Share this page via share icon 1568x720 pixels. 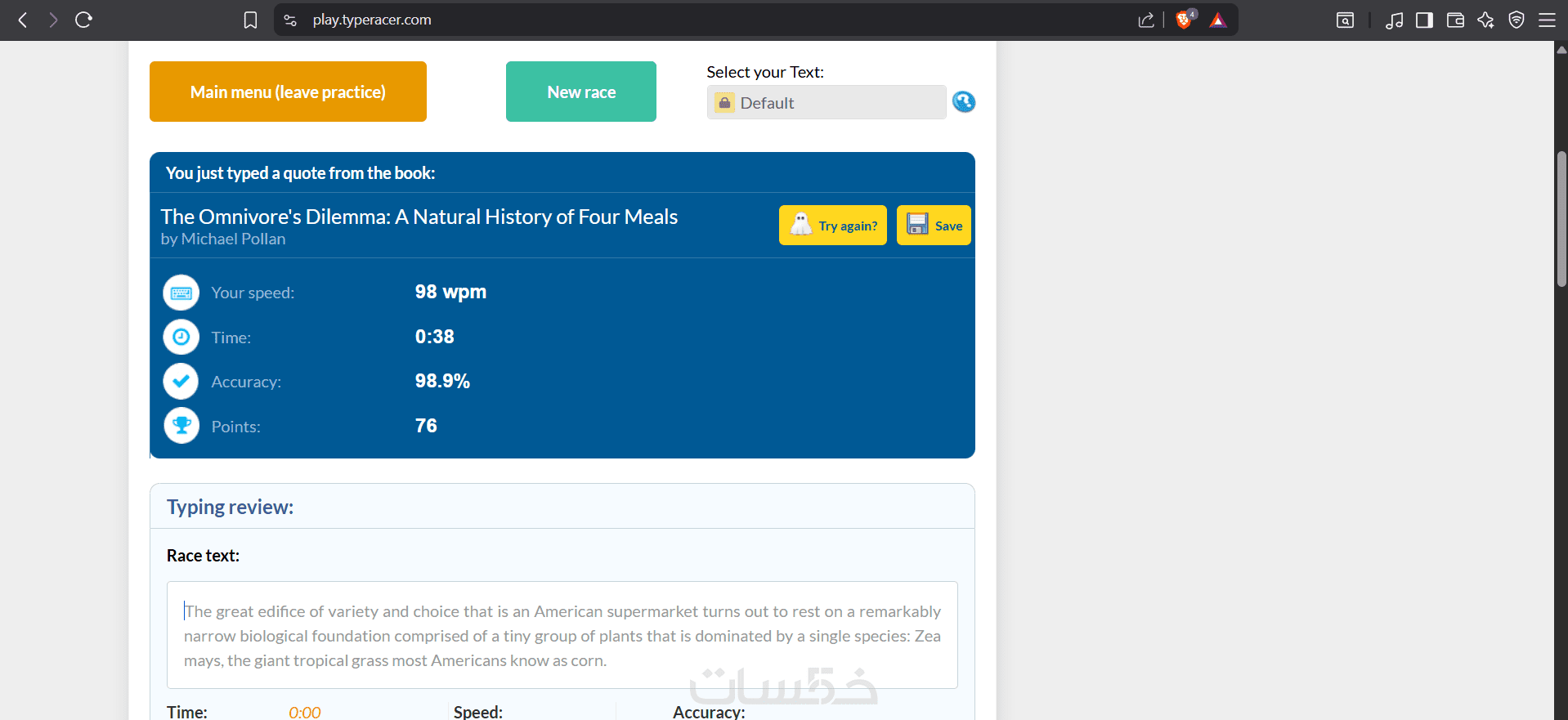tap(1146, 20)
